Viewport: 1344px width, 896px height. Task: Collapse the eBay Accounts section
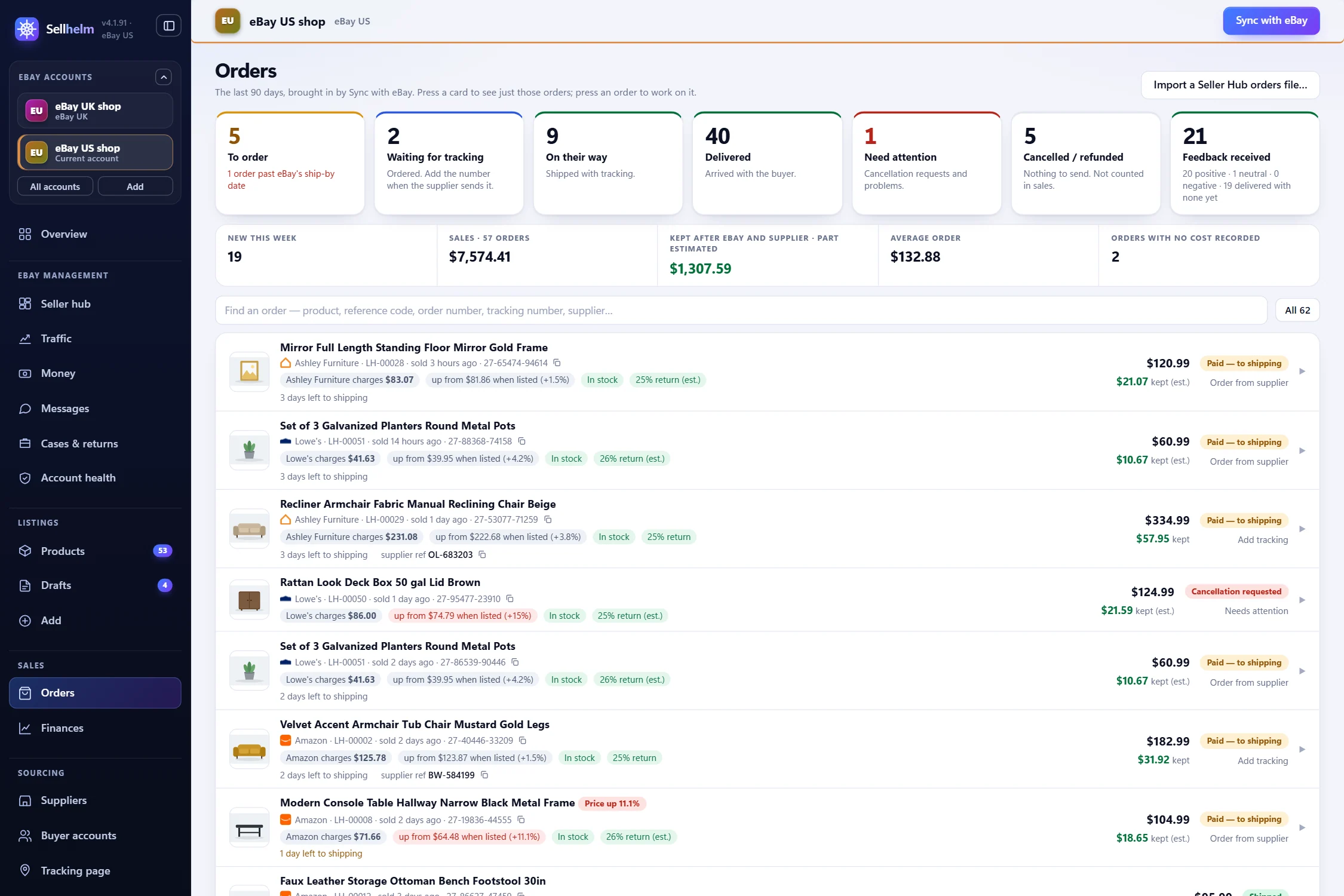click(x=164, y=77)
